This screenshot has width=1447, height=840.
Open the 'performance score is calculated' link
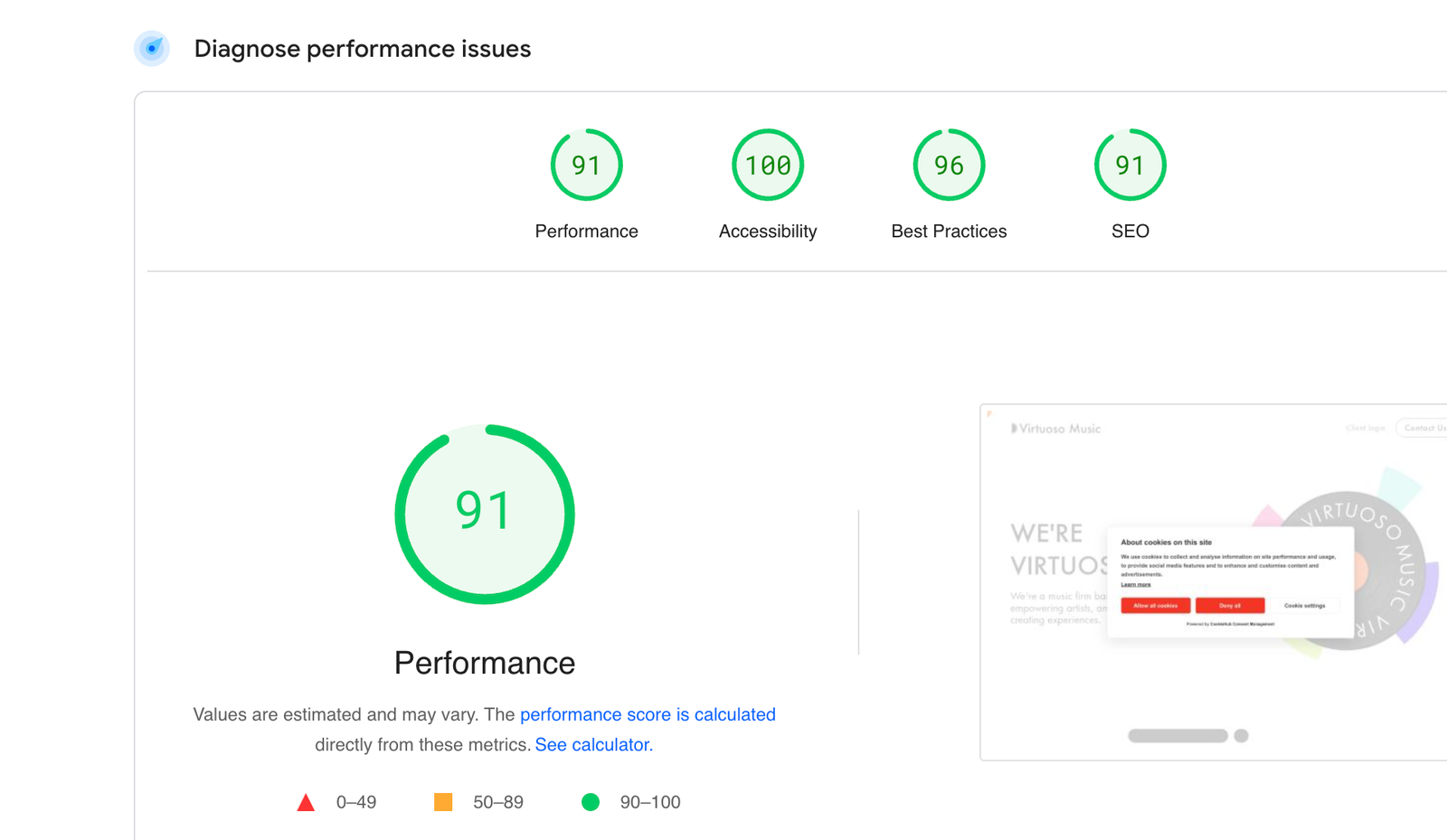(648, 714)
